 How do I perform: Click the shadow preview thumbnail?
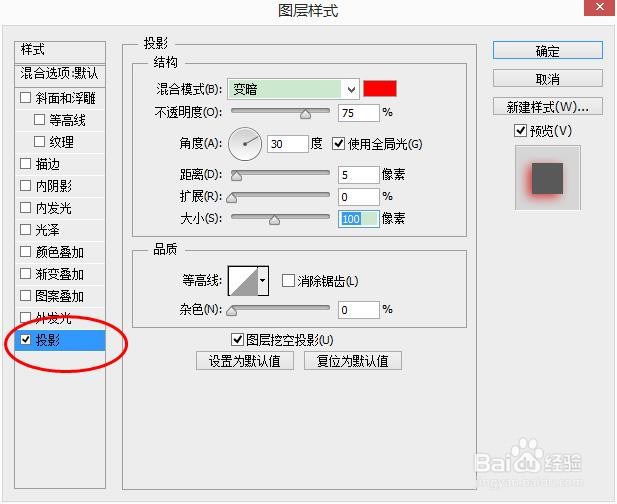pyautogui.click(x=547, y=178)
